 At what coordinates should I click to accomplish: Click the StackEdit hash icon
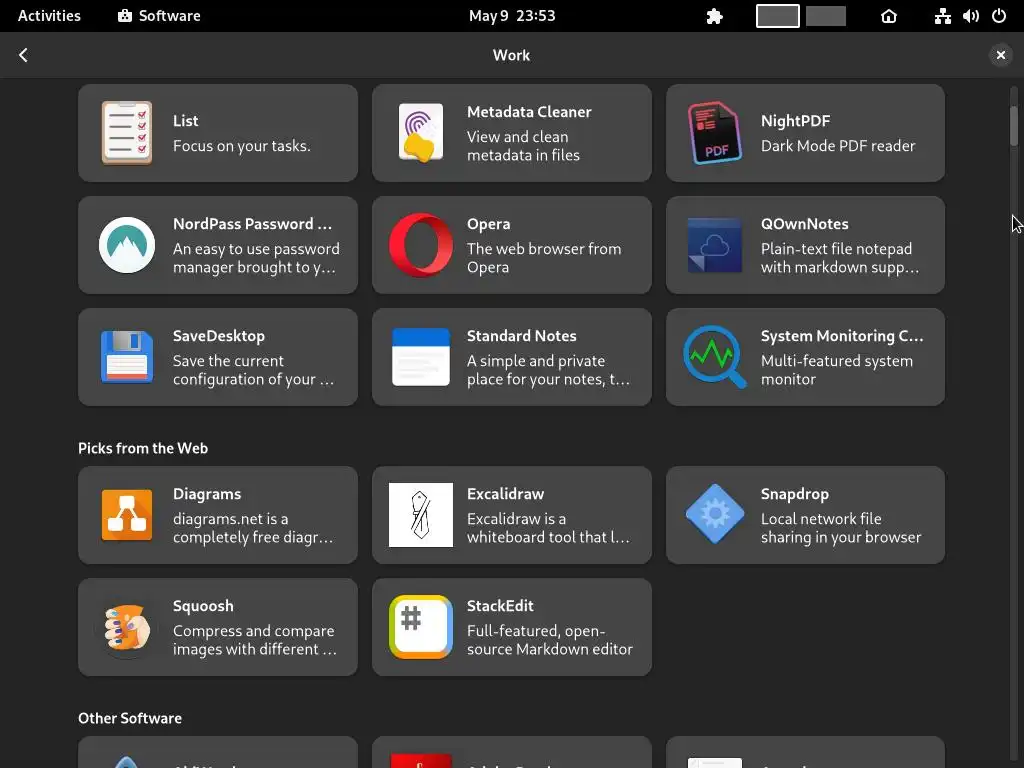click(421, 627)
